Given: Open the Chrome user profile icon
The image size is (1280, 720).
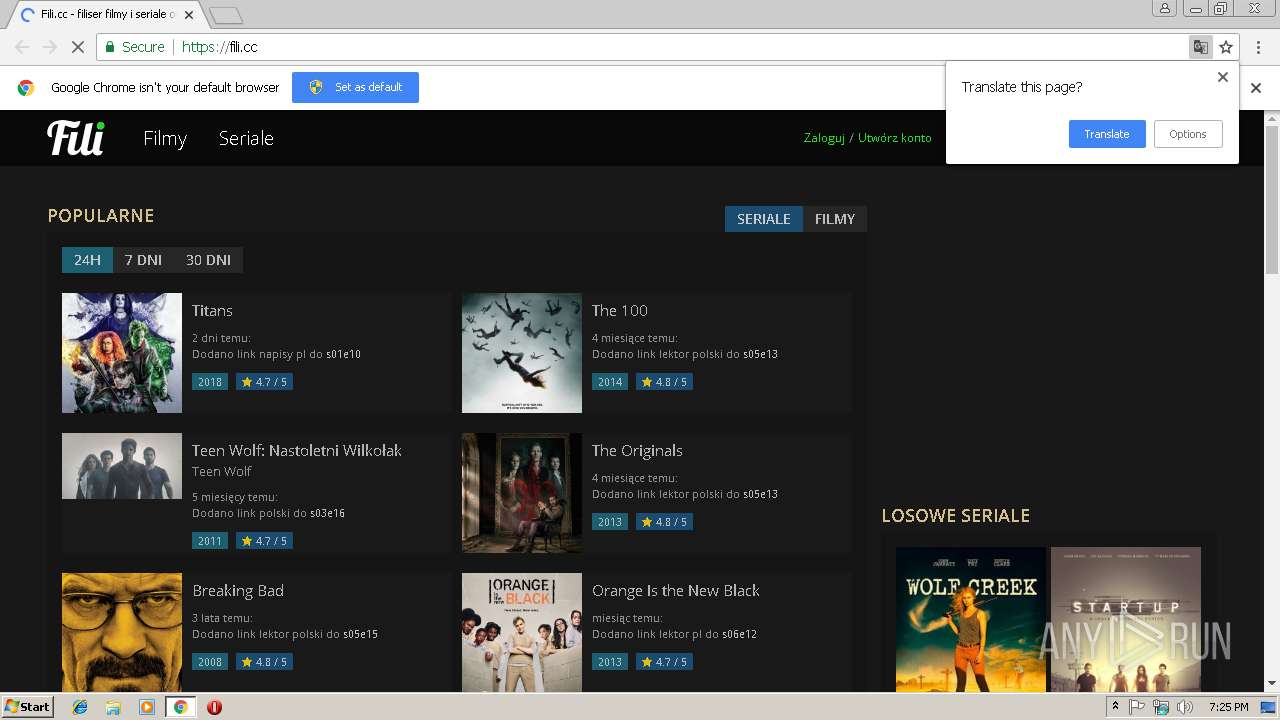Looking at the screenshot, I should pos(1164,8).
